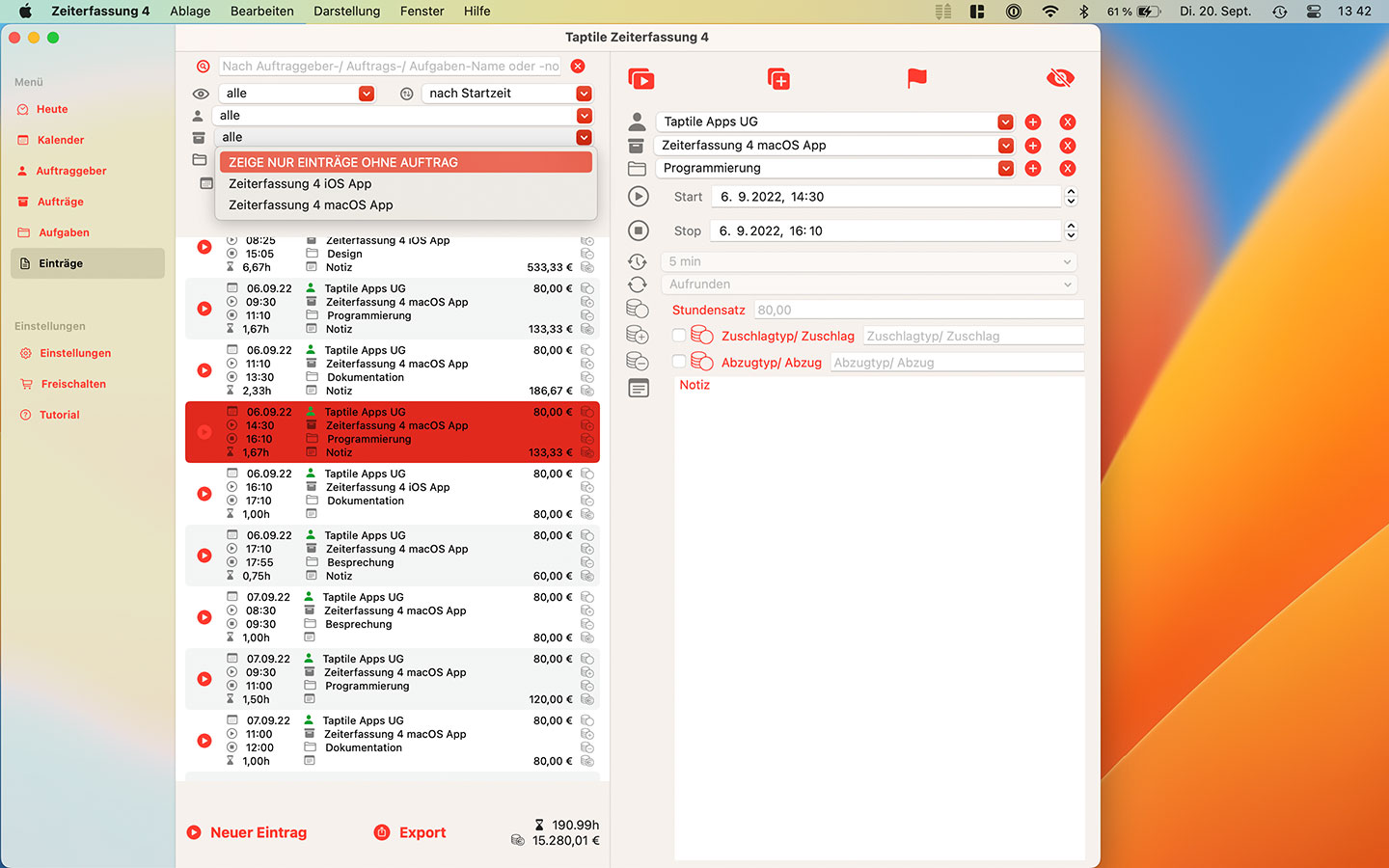Click the Stundensatz coins icon

coord(638,309)
